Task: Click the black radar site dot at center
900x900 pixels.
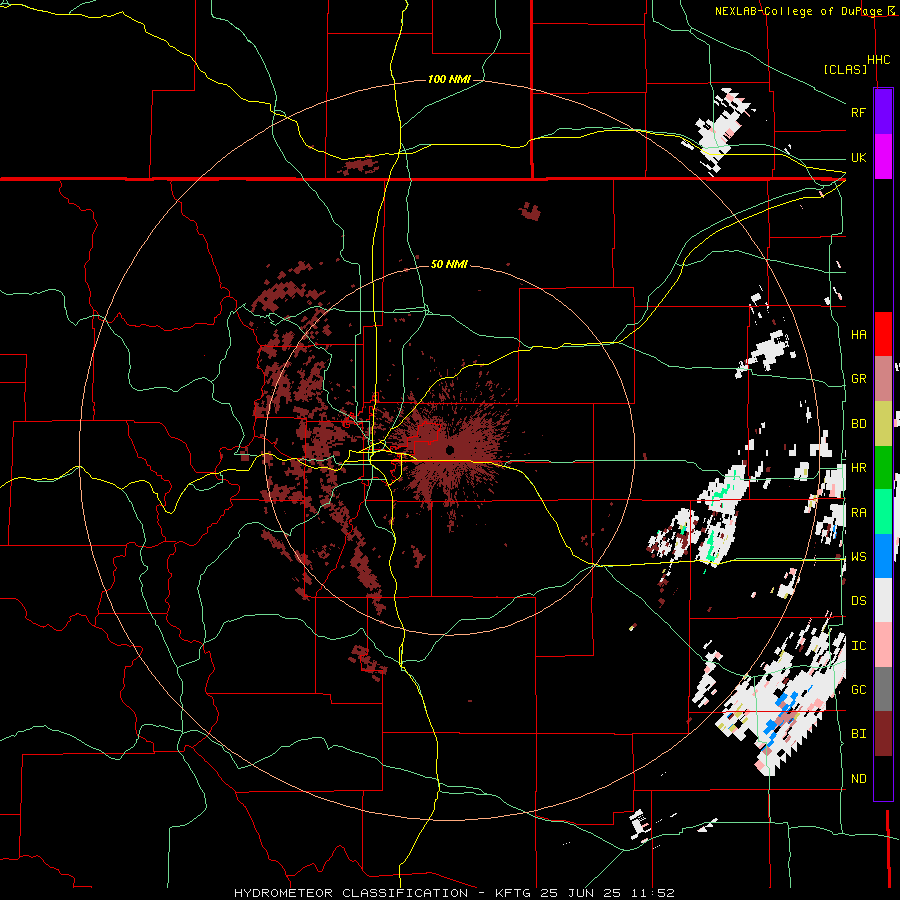Action: (450, 449)
